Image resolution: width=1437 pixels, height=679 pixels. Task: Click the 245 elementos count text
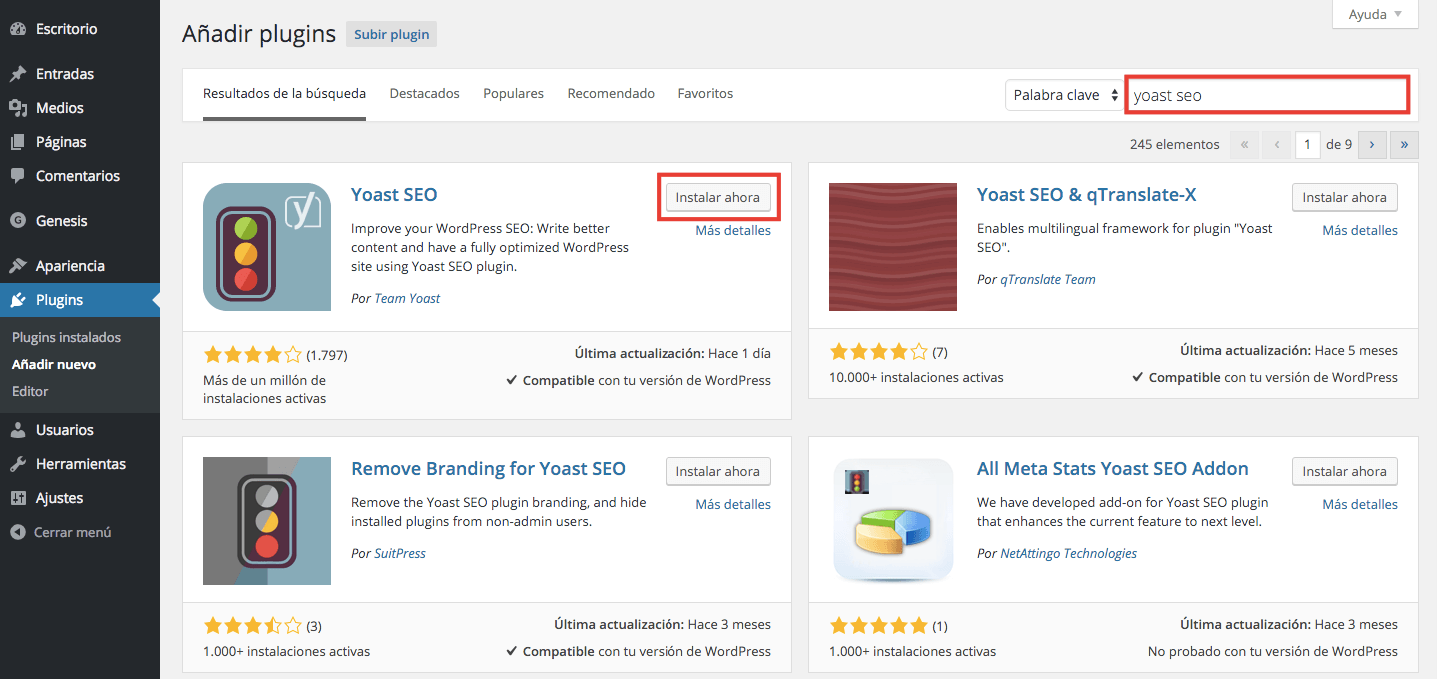tap(1175, 144)
